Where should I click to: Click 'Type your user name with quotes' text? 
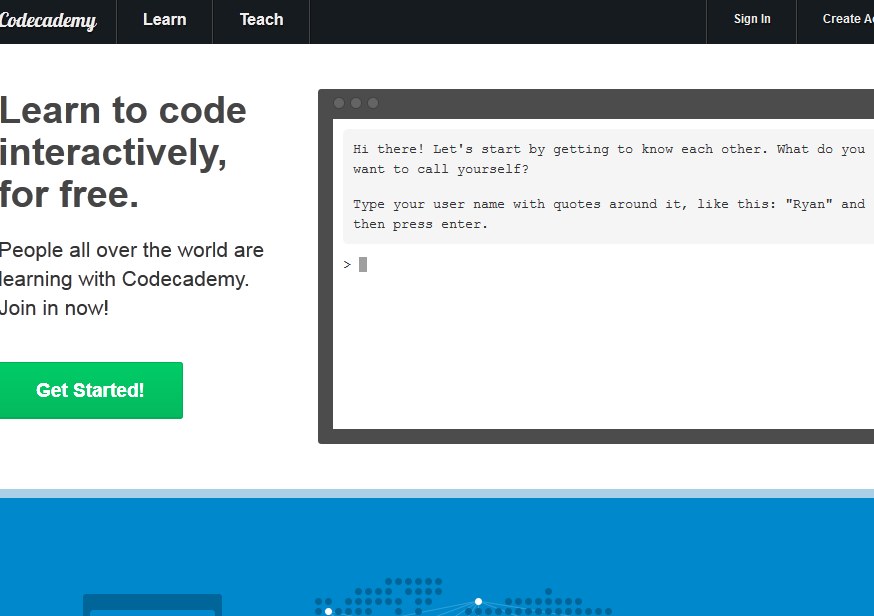point(609,214)
